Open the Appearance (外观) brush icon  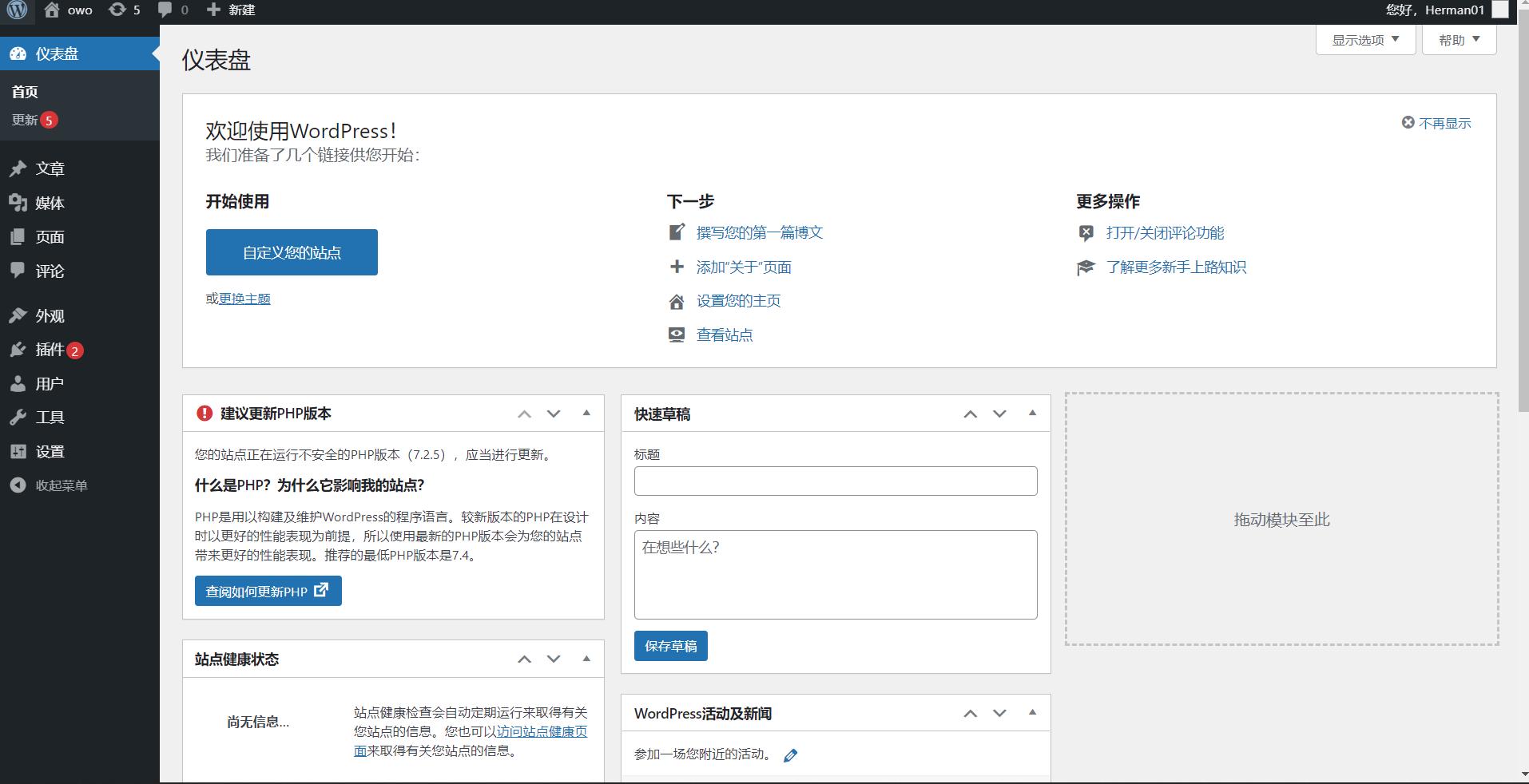(19, 315)
